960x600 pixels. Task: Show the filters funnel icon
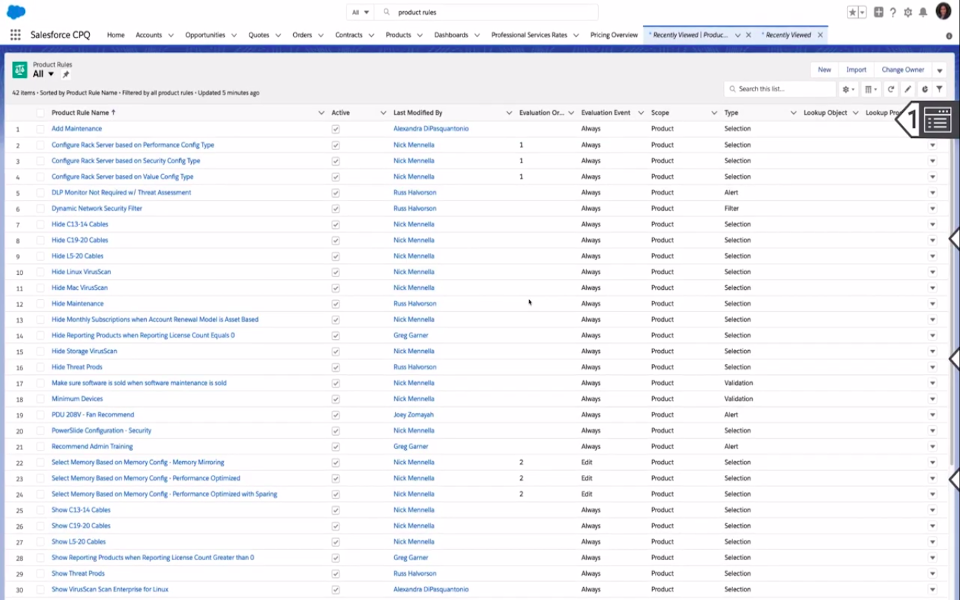[x=939, y=89]
